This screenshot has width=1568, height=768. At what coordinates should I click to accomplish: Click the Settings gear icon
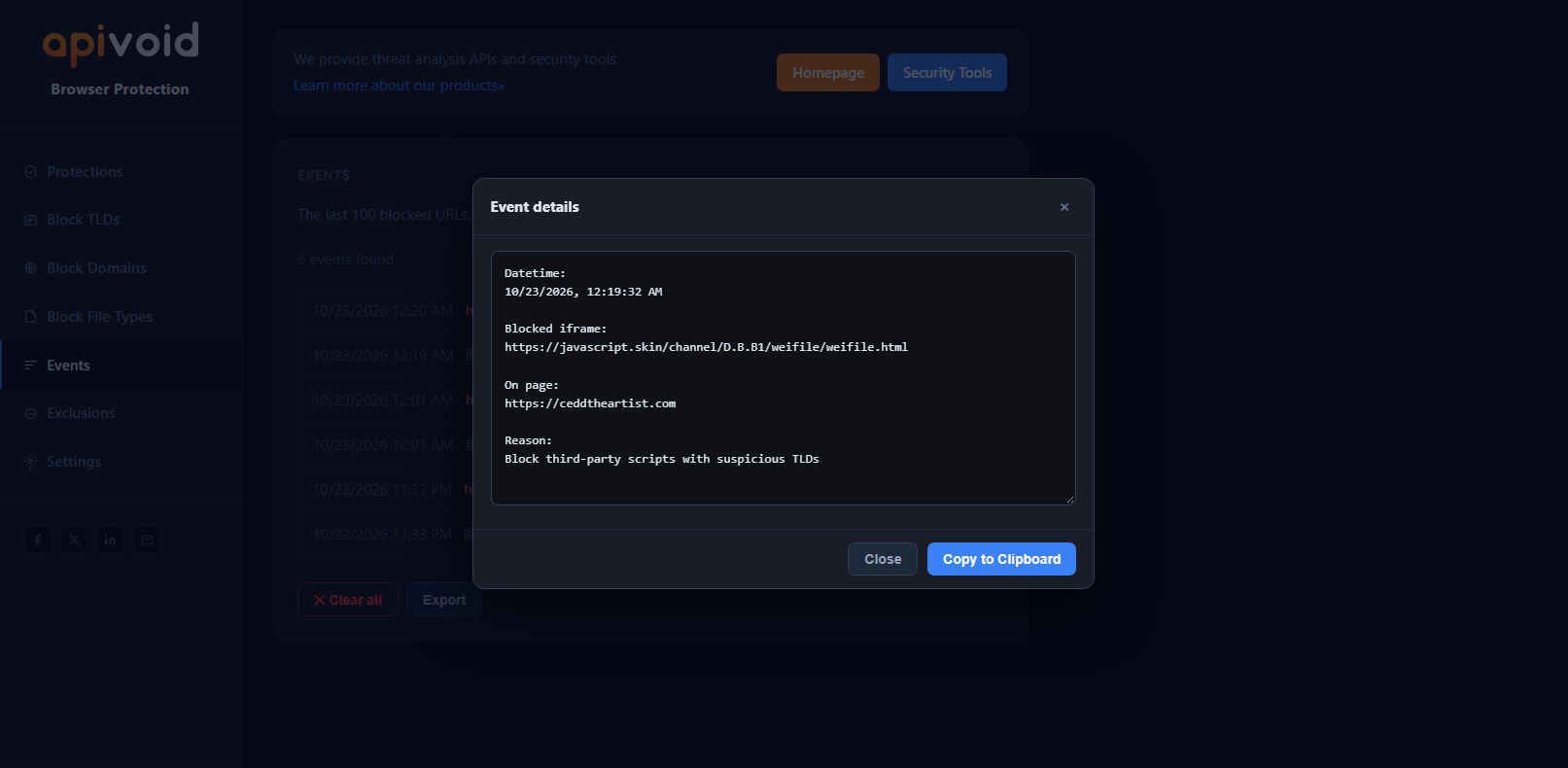[x=30, y=462]
